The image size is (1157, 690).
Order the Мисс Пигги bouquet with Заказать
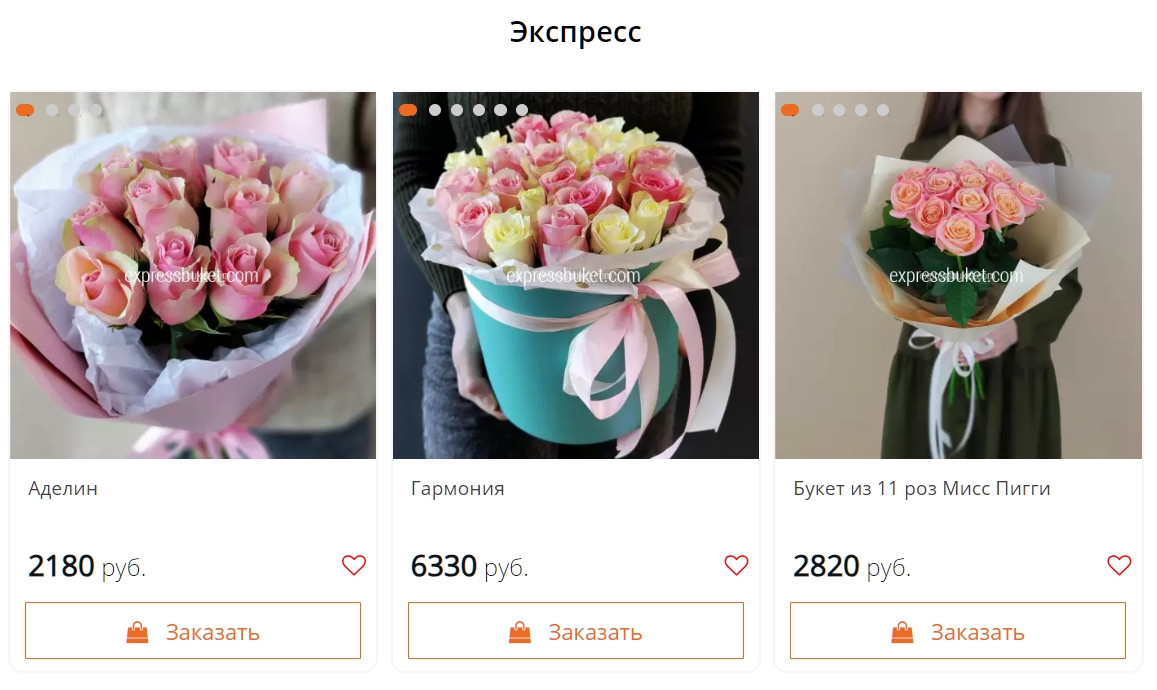pos(958,630)
